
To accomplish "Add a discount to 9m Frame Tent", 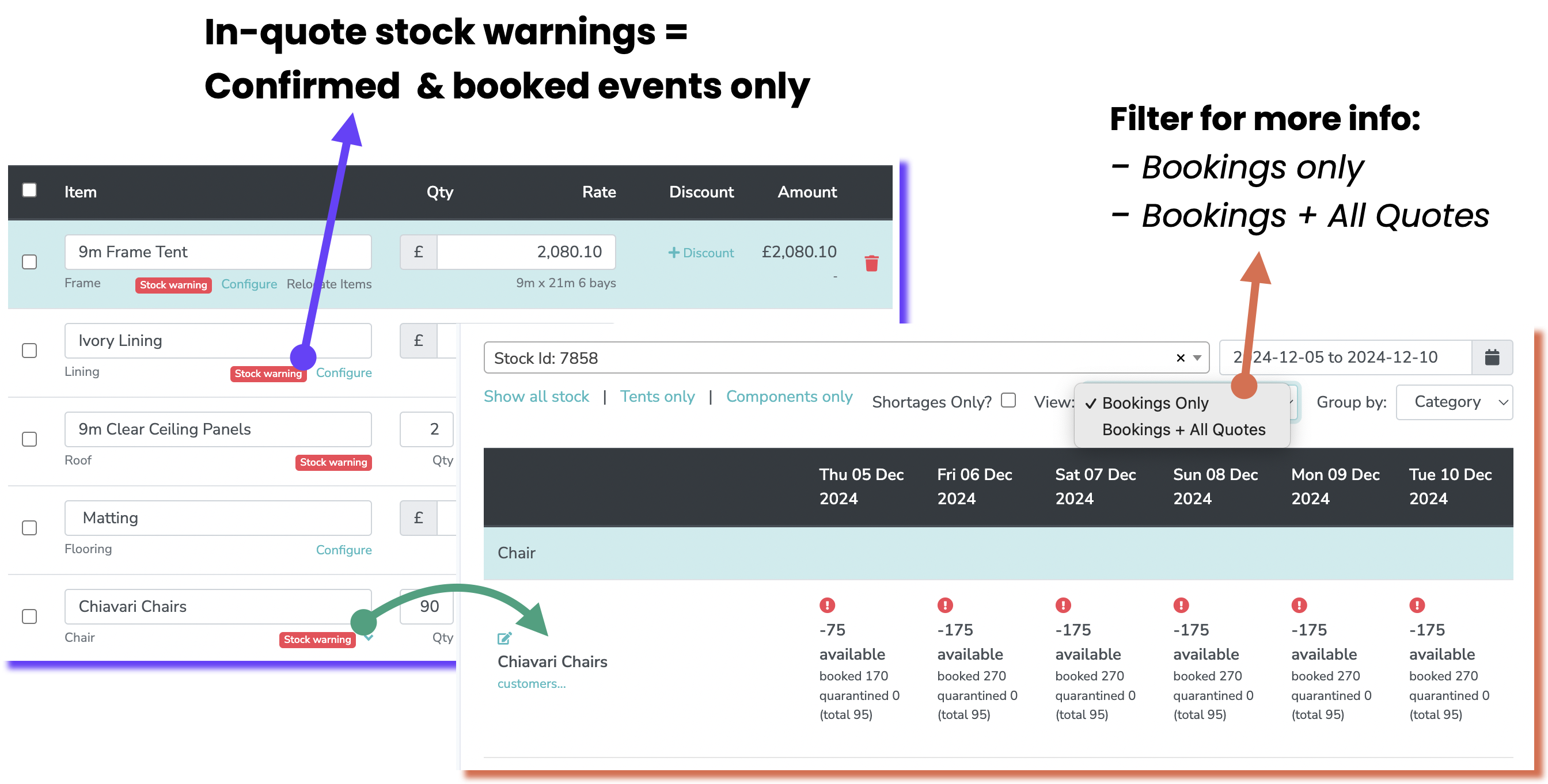I will (701, 253).
